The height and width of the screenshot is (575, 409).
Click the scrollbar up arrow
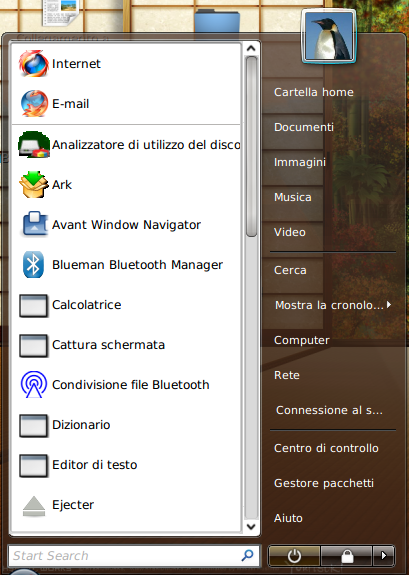coord(251,48)
